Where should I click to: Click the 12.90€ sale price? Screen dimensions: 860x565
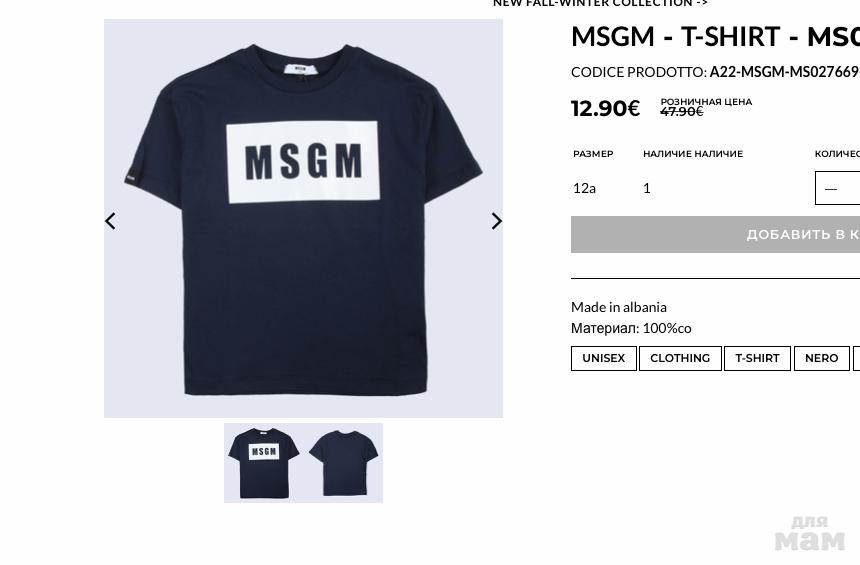606,108
